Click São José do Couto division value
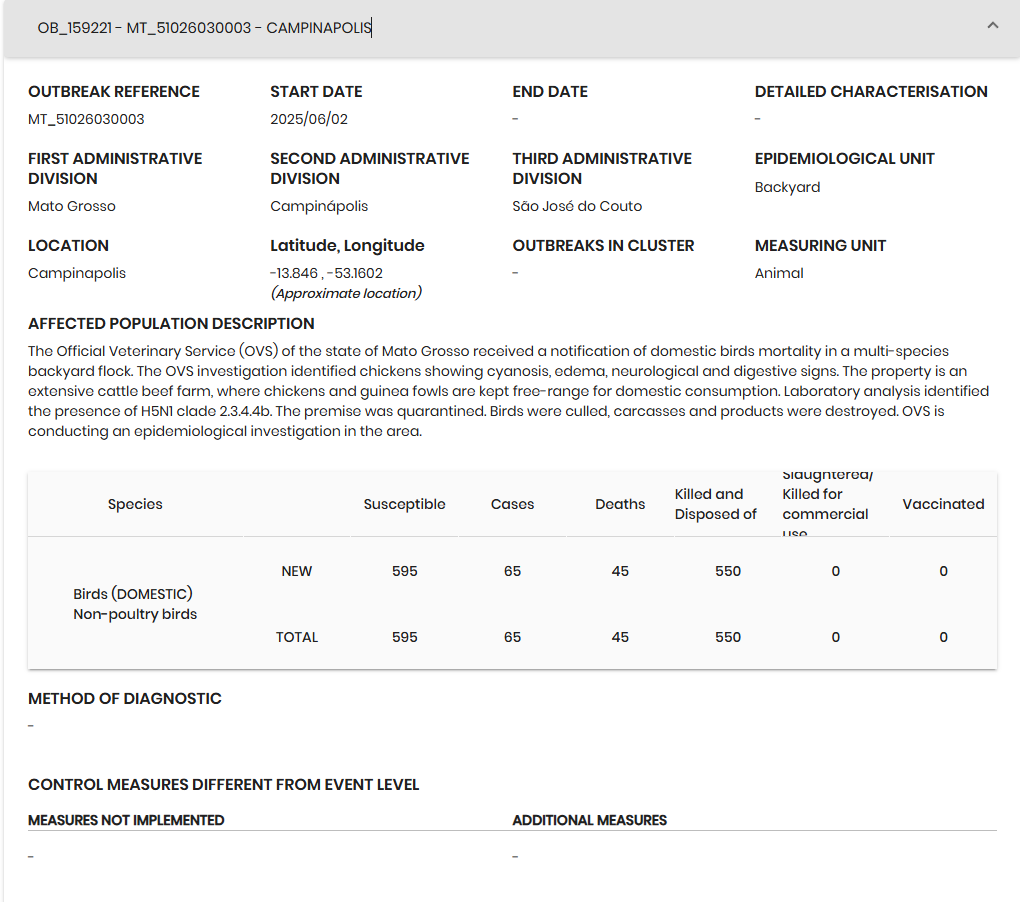 (577, 206)
